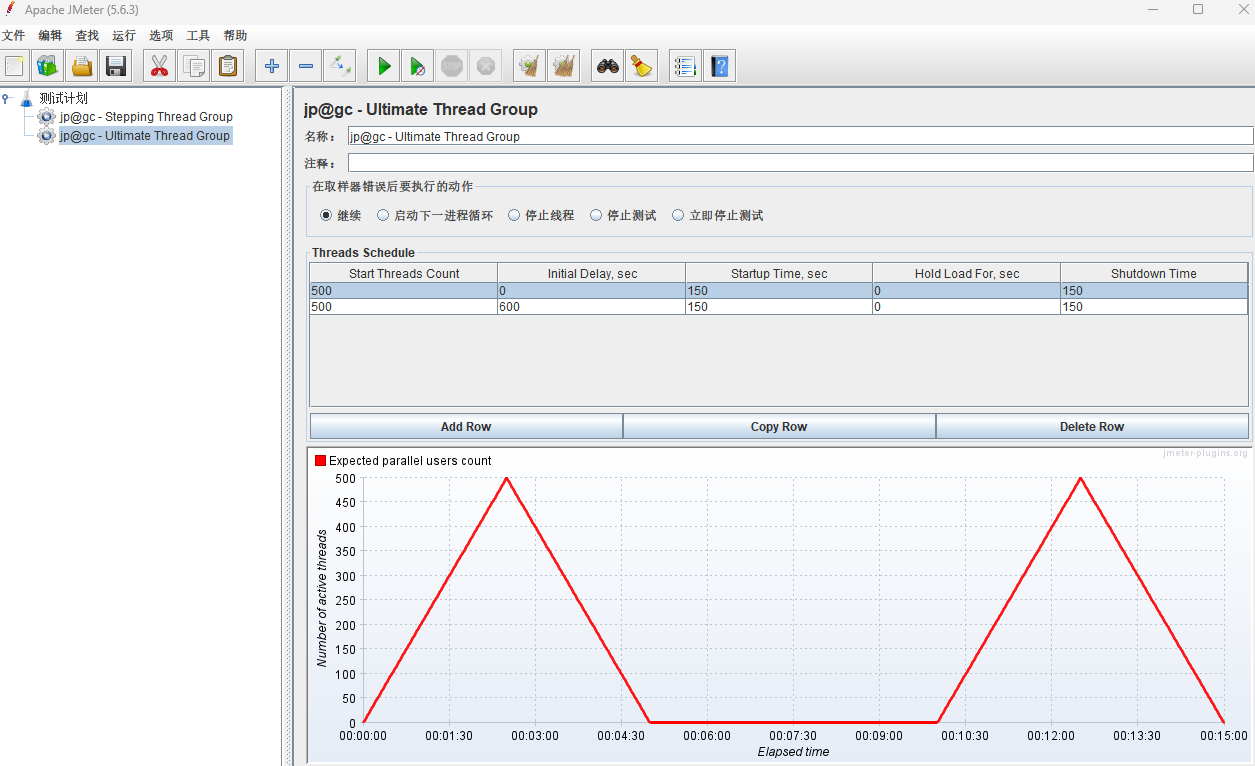Select the 继续 radio button
Screen dimensions: 1255x766
pos(326,215)
